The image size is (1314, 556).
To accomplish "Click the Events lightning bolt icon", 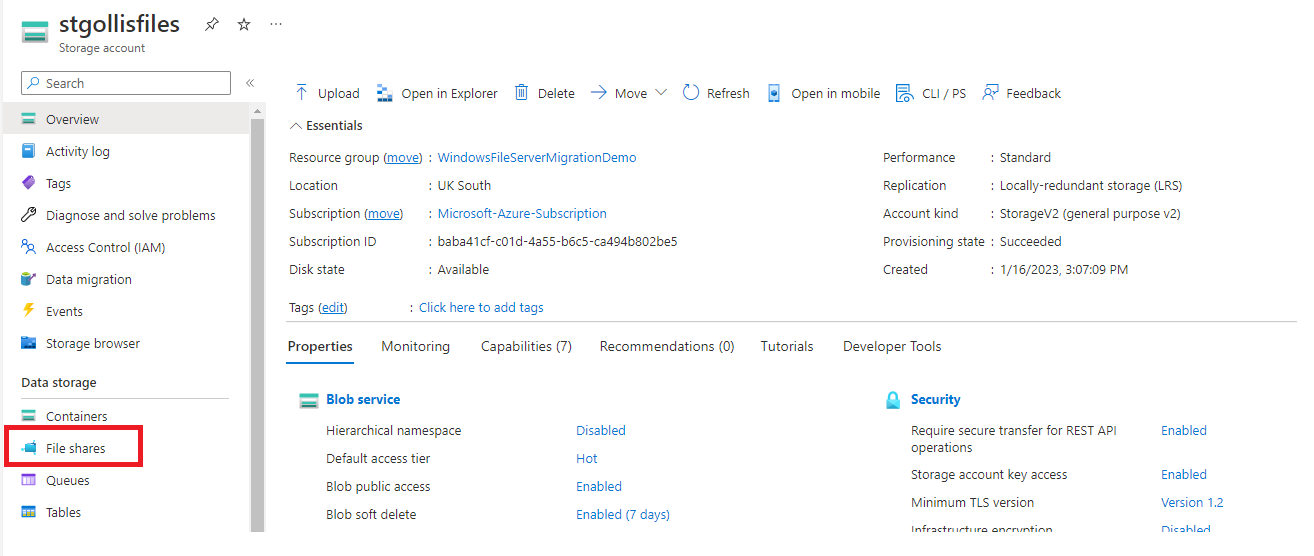I will point(29,311).
